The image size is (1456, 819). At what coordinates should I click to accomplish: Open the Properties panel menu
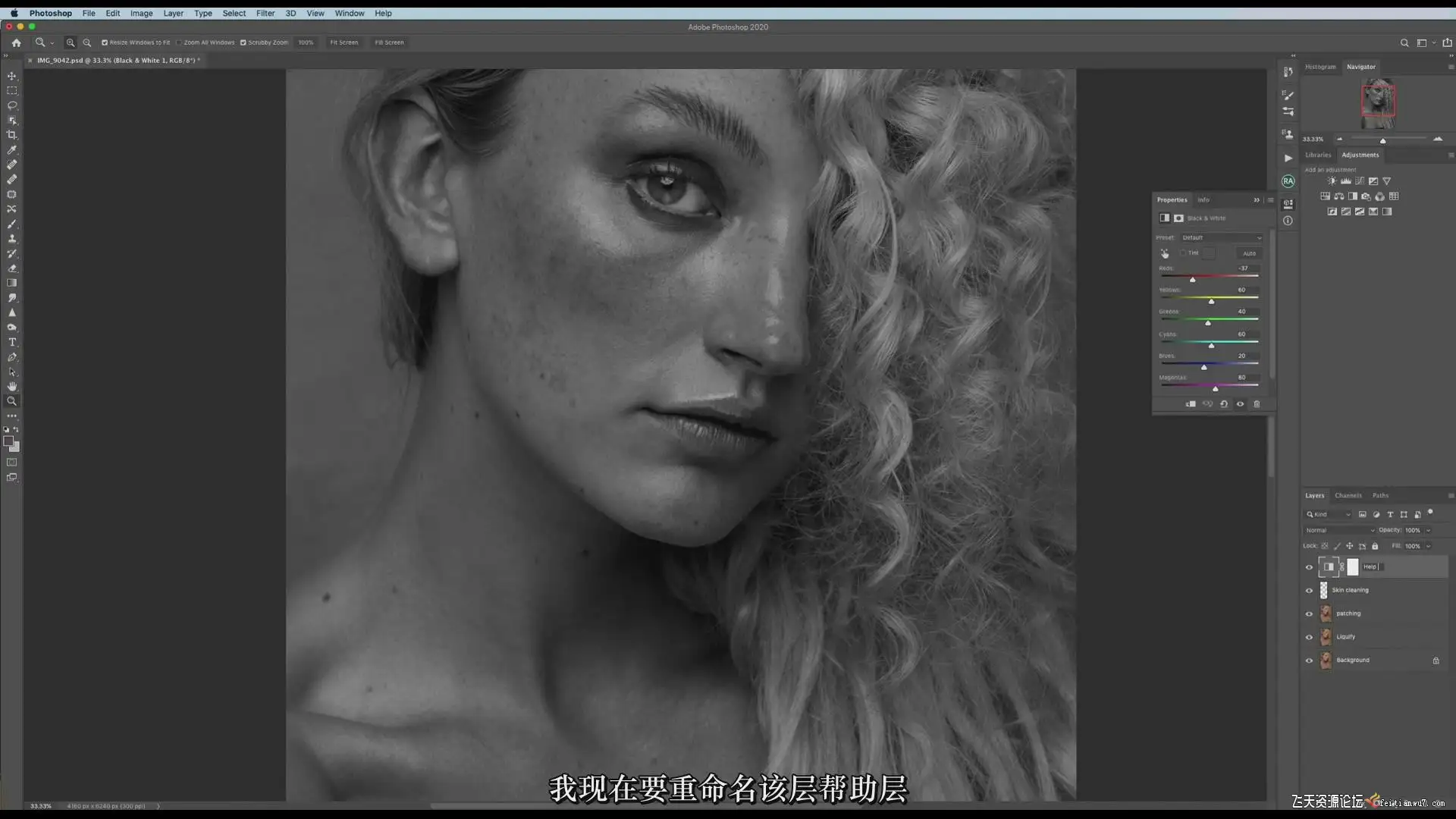coord(1270,200)
